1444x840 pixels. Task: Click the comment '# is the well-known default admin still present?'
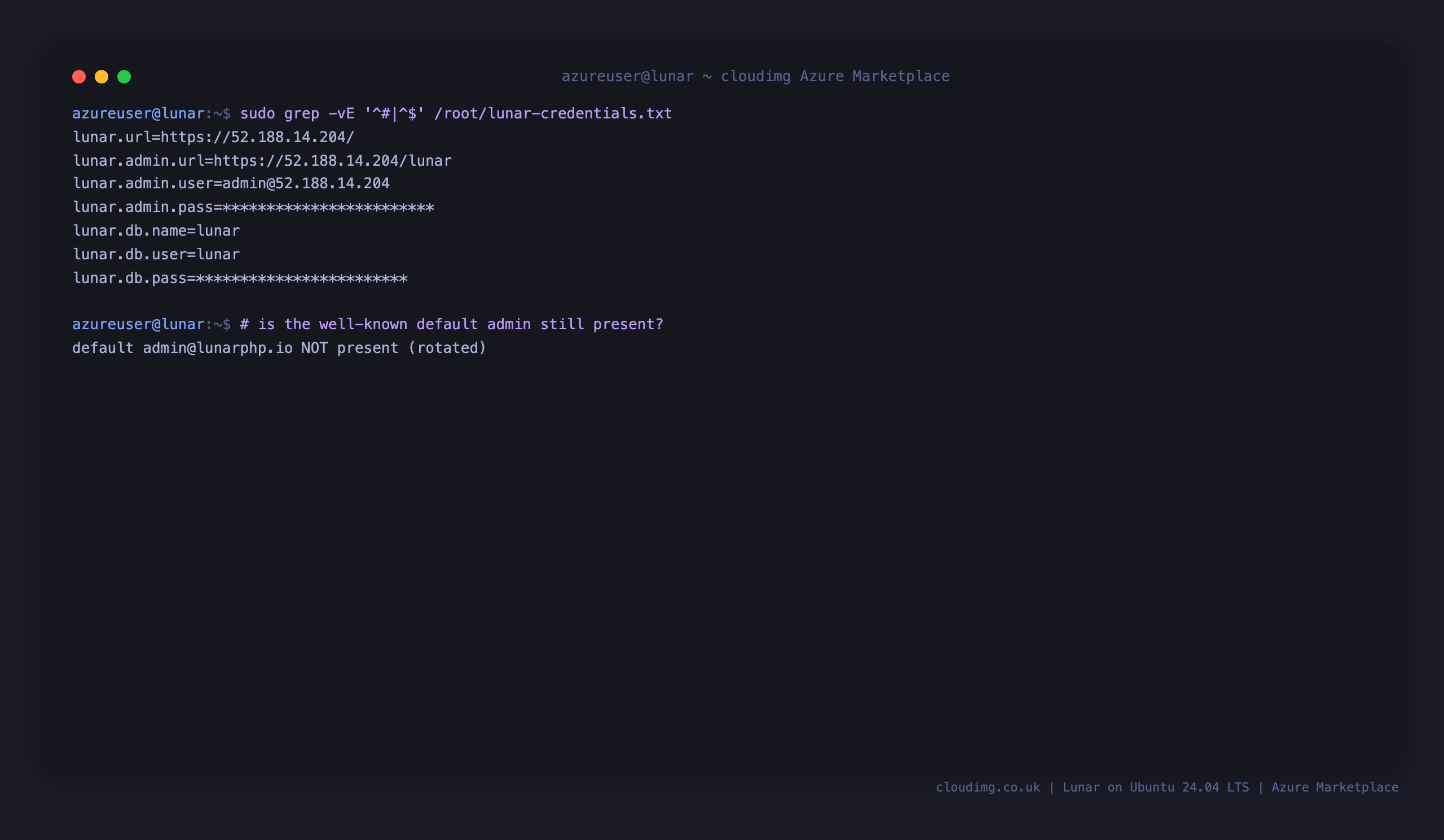pyautogui.click(x=452, y=325)
